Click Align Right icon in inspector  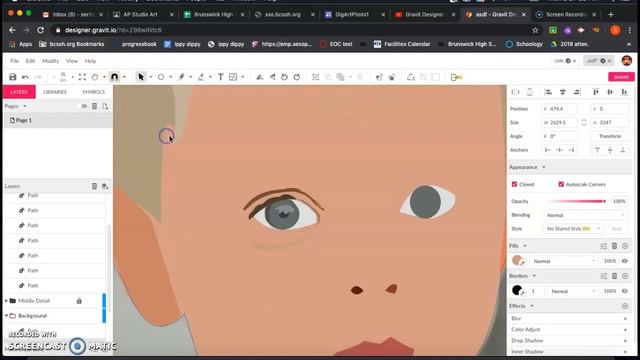point(577,92)
